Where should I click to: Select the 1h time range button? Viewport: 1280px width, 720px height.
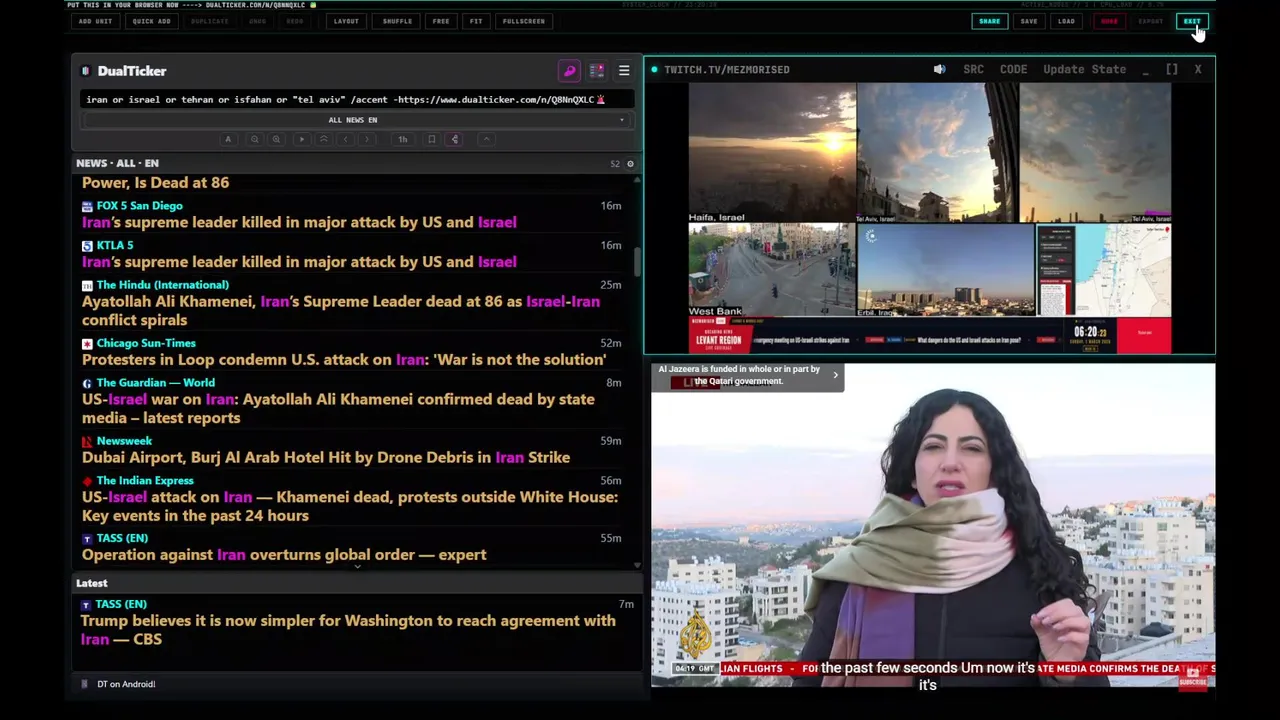[403, 139]
